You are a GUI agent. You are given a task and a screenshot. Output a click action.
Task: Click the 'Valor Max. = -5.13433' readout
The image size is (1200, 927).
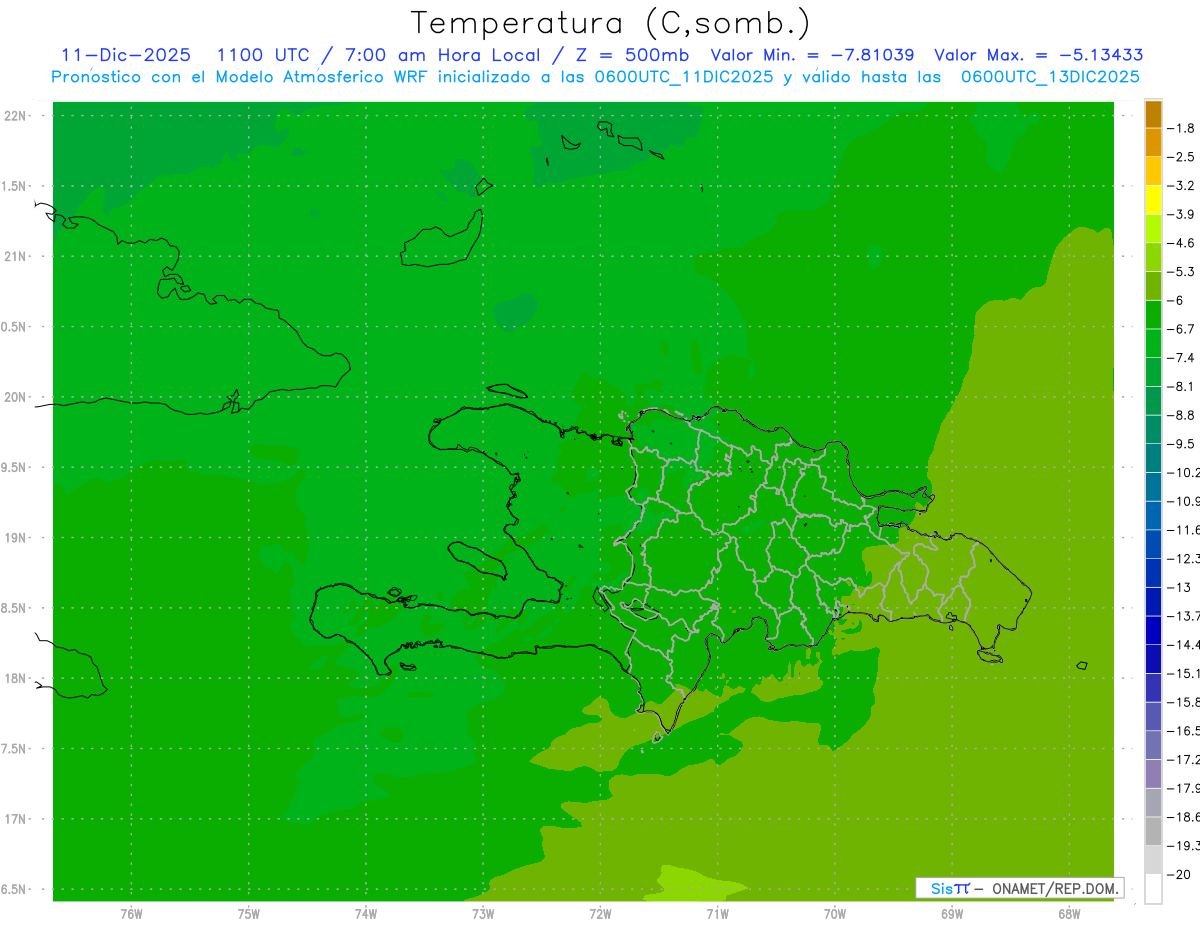(1038, 55)
